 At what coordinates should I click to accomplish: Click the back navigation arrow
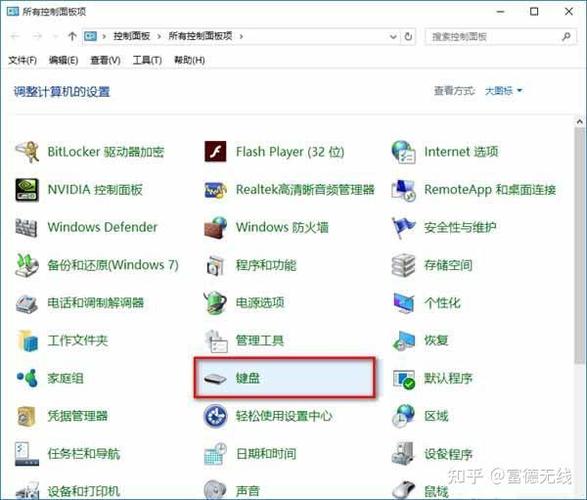pyautogui.click(x=15, y=36)
